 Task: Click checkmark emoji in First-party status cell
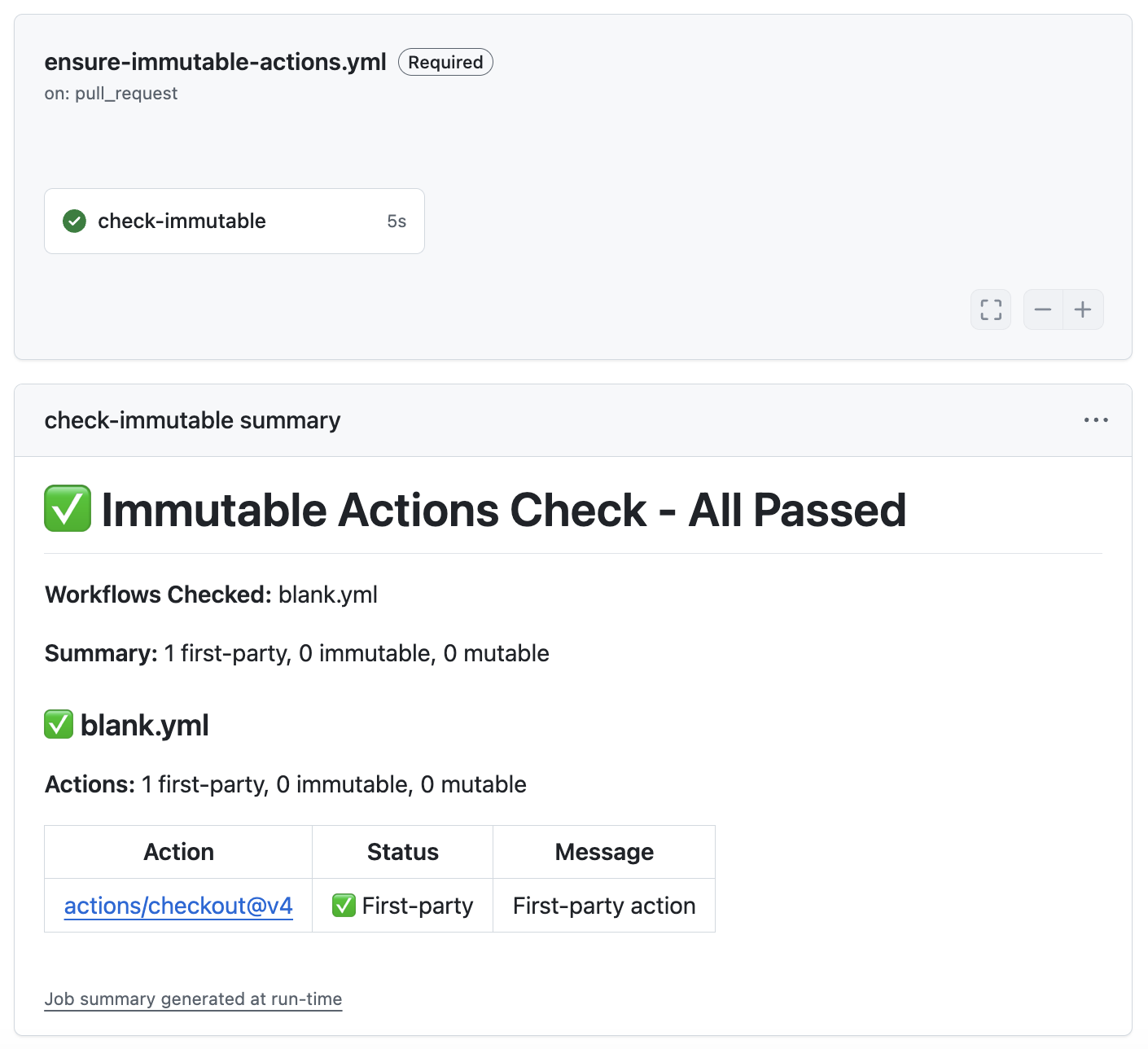[344, 905]
